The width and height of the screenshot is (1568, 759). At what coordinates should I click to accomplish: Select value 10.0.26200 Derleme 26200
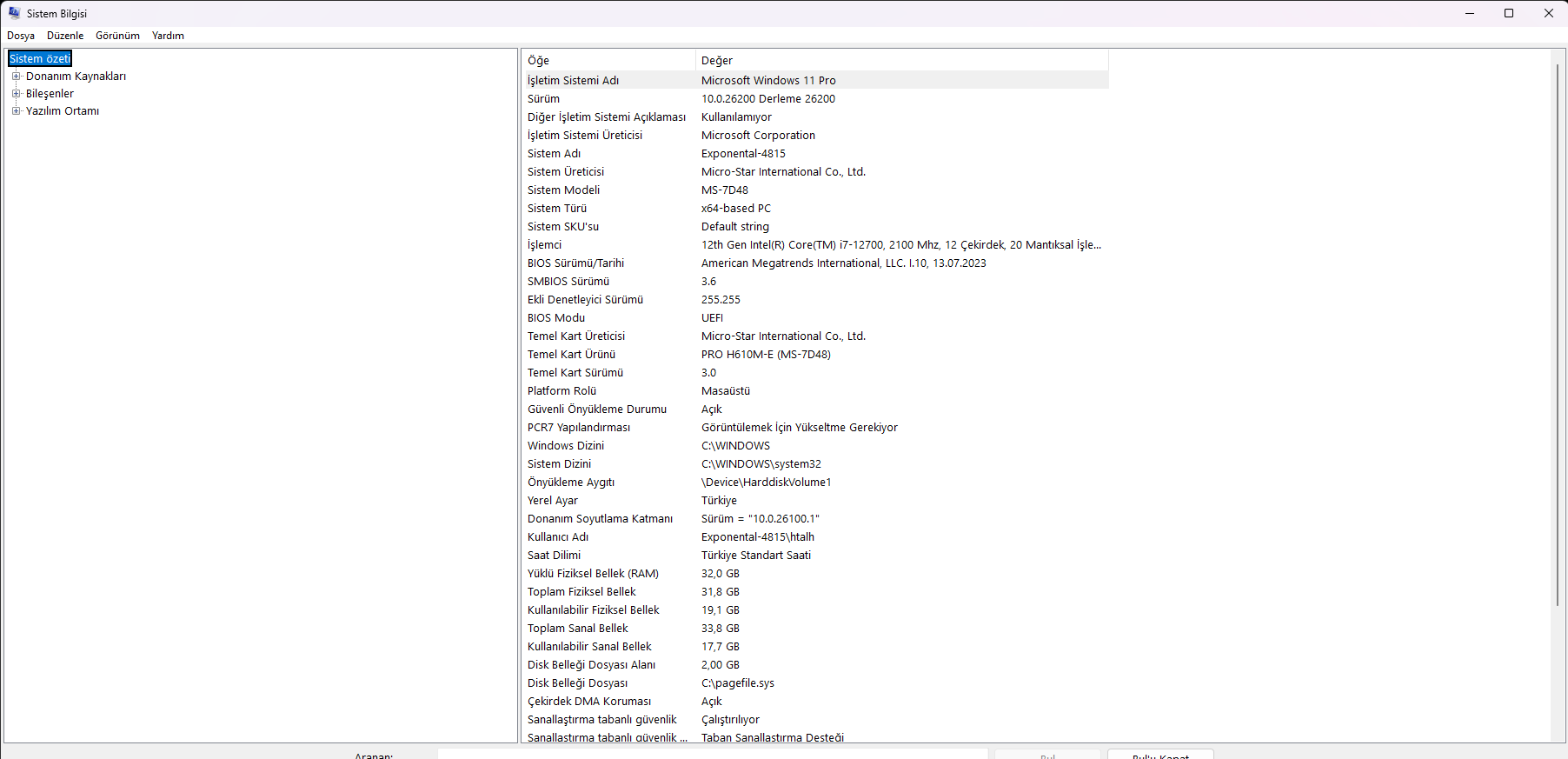point(768,98)
